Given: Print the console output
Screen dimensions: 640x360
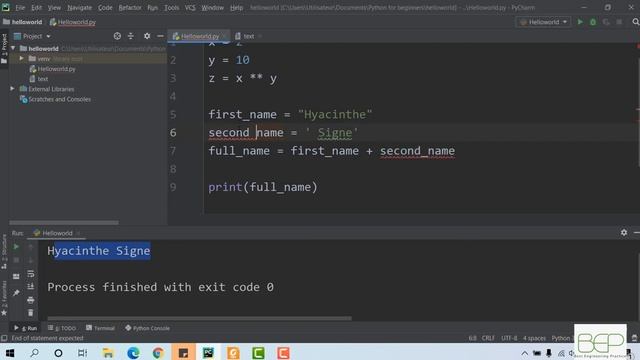Looking at the screenshot, I should pyautogui.click(x=31, y=300).
